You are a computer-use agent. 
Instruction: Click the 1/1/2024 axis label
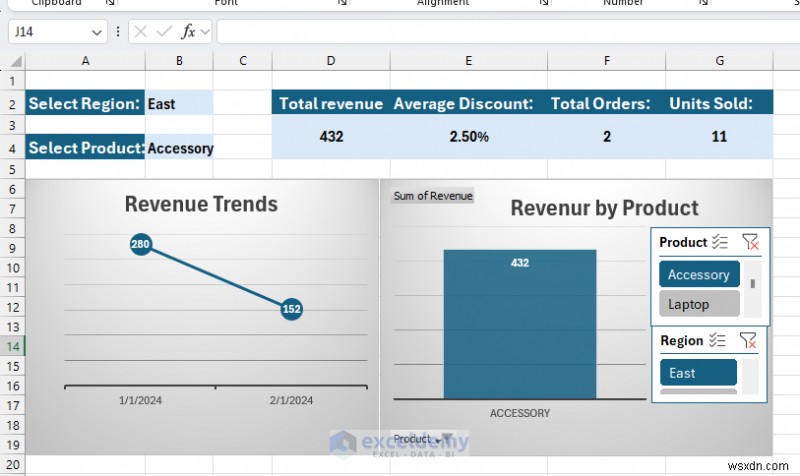click(x=140, y=400)
